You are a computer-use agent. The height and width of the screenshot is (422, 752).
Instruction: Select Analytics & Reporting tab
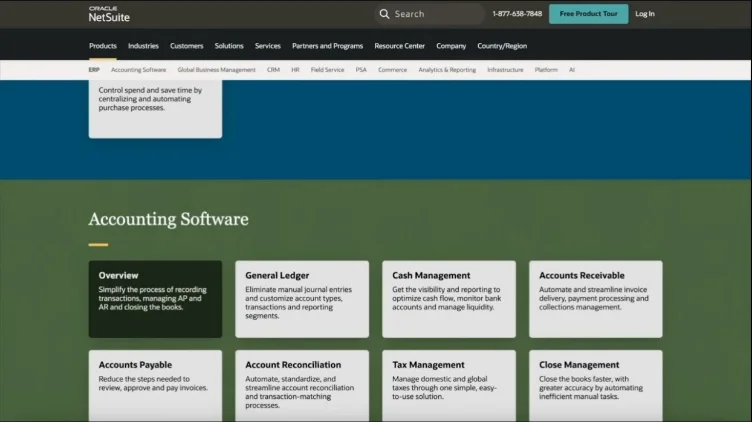(x=447, y=70)
